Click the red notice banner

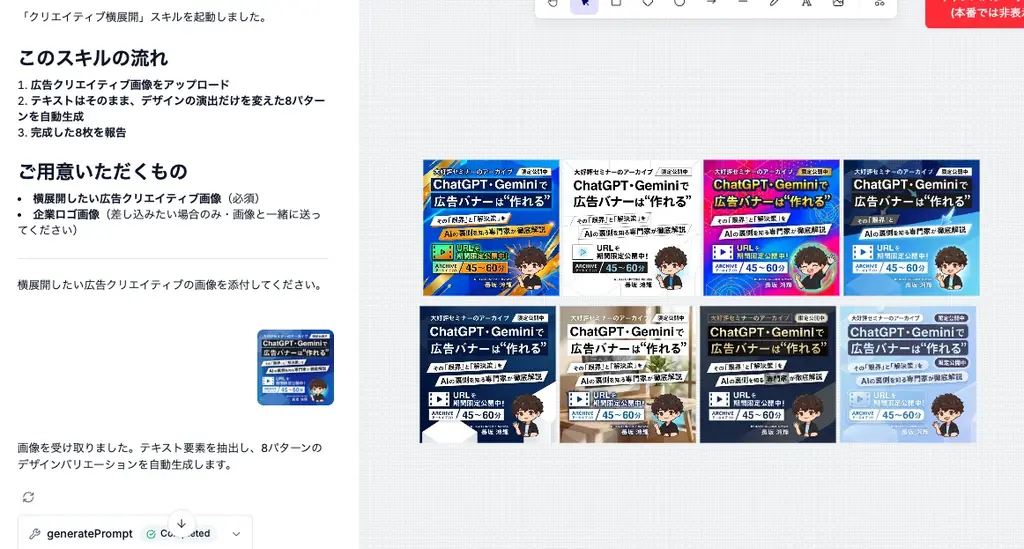[x=975, y=11]
